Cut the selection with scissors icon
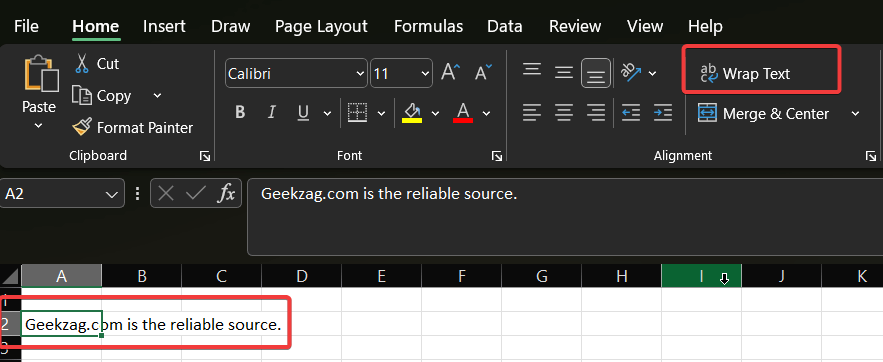The height and width of the screenshot is (362, 883). tap(82, 64)
